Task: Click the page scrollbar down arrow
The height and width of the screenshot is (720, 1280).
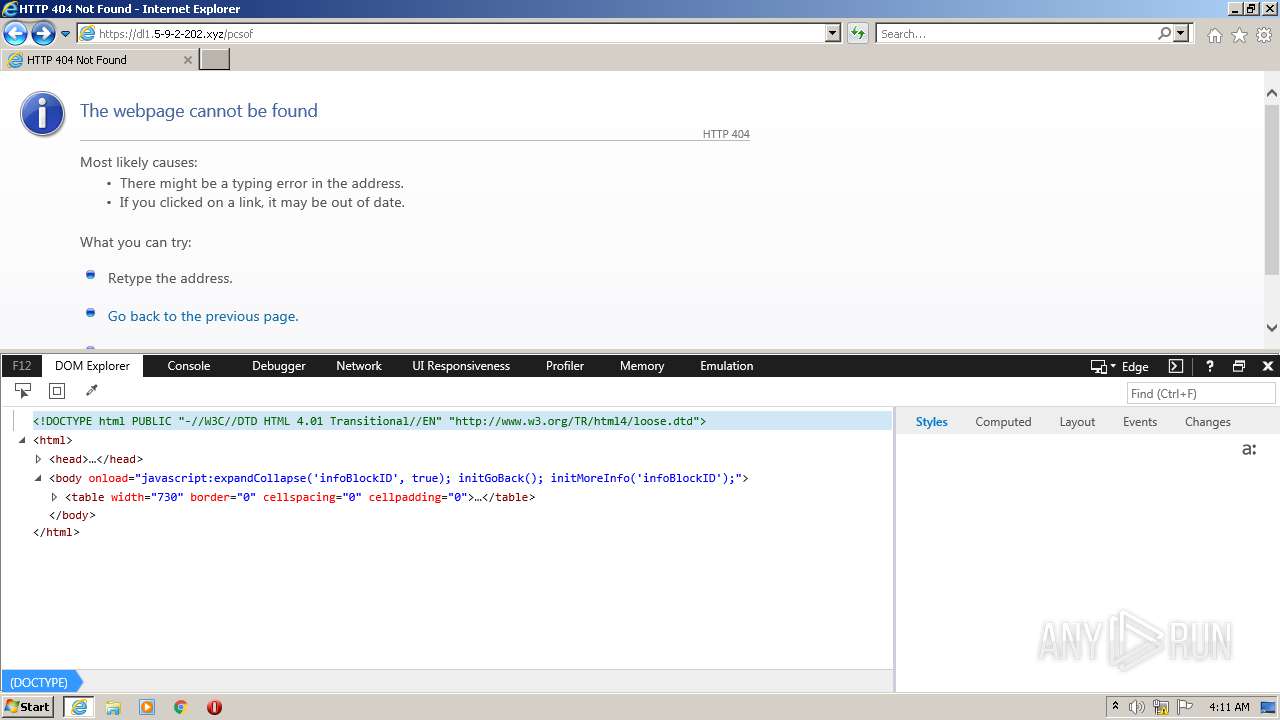Action: [1272, 327]
